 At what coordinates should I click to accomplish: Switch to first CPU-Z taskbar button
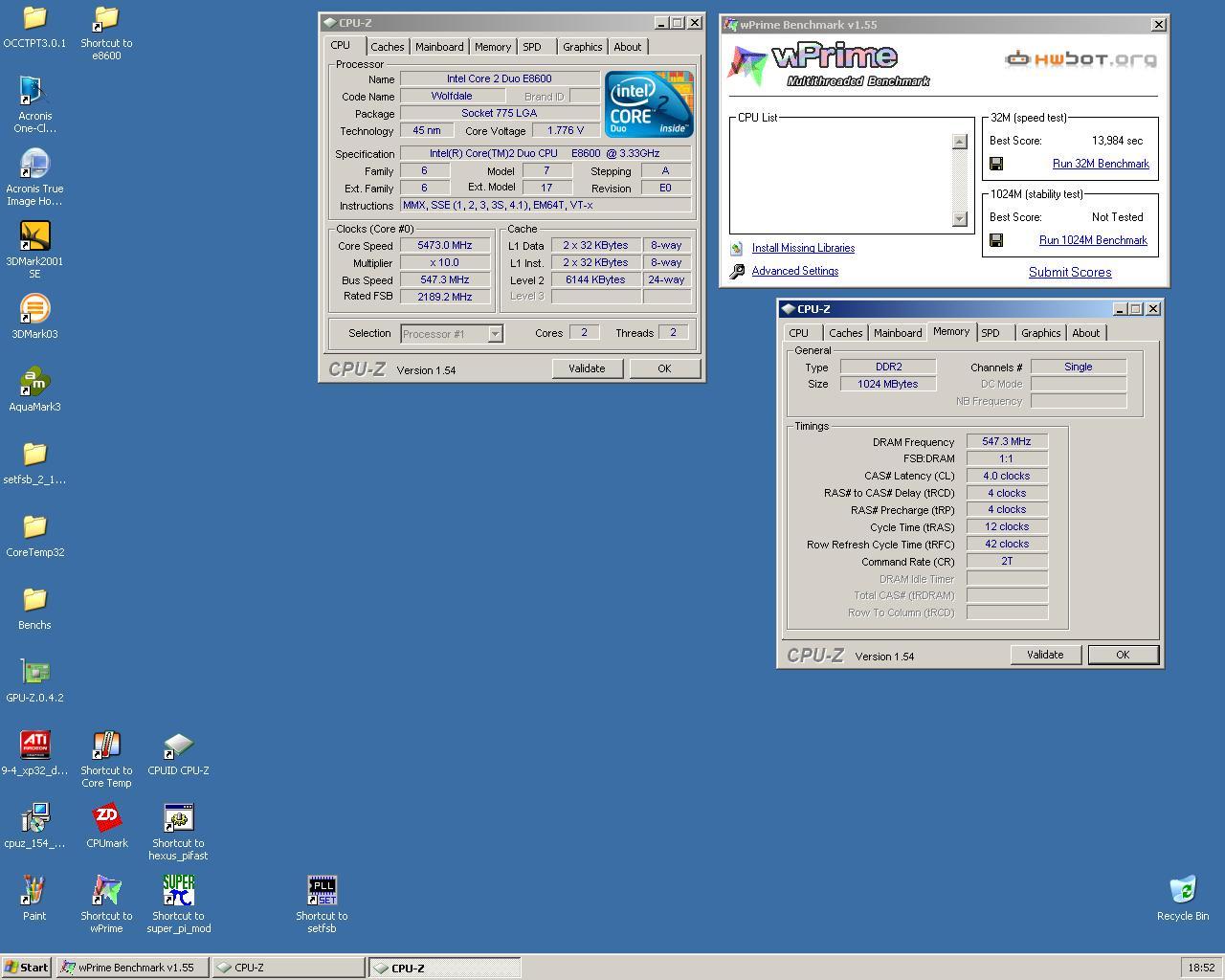pyautogui.click(x=288, y=968)
